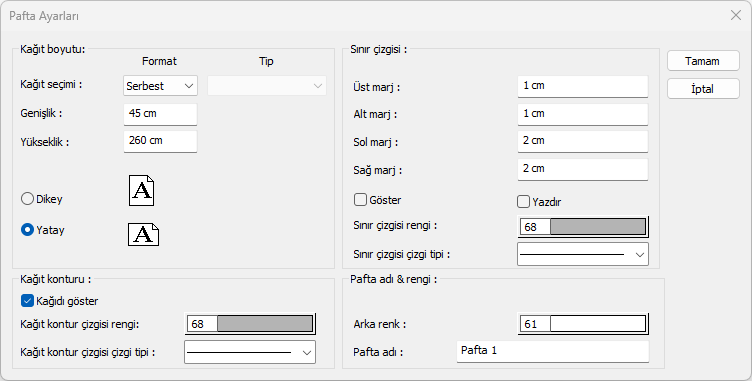Close the Pafta Ayarları dialog
The width and height of the screenshot is (752, 381).
pyautogui.click(x=736, y=15)
